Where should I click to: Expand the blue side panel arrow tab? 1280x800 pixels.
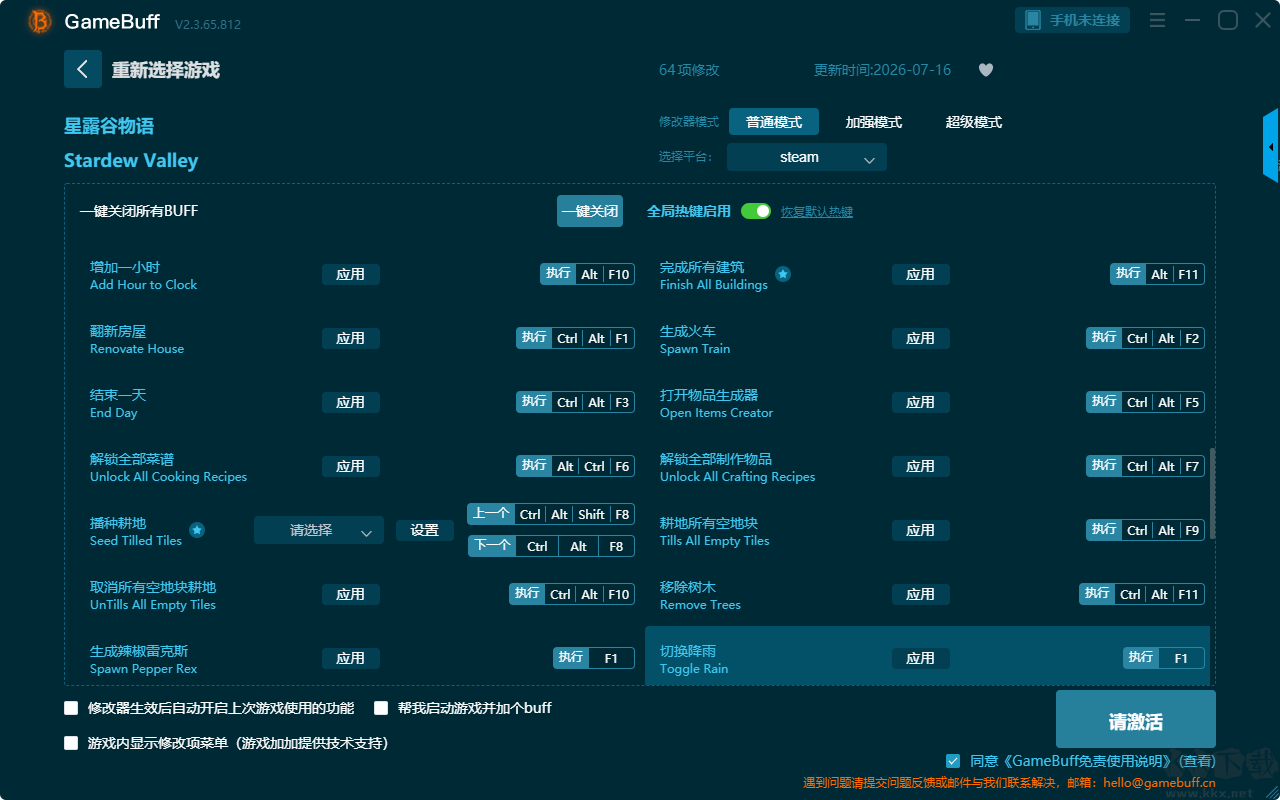pos(1271,146)
